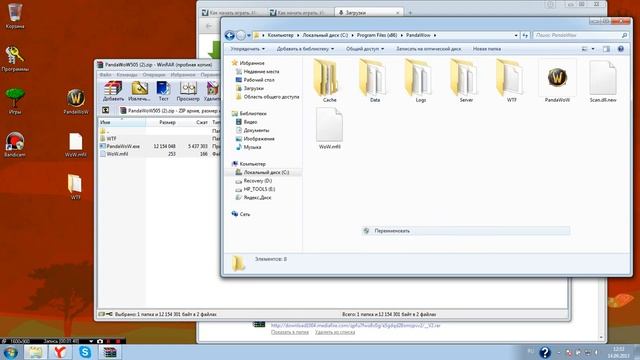Viewport: 640px width, 360px height.
Task: Click WinRAR Просмотр (View) toolbar icon
Action: click(x=188, y=91)
